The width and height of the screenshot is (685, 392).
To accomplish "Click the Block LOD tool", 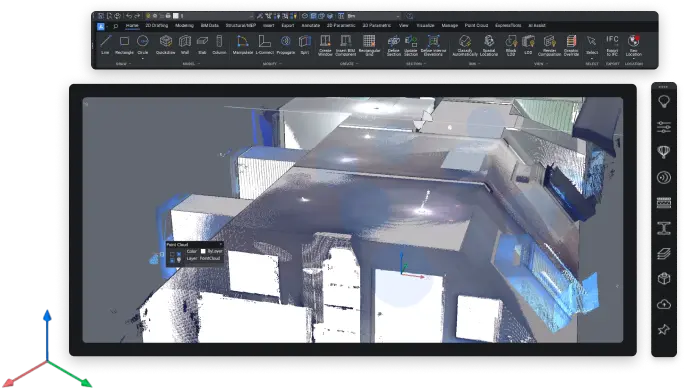I will pyautogui.click(x=511, y=45).
